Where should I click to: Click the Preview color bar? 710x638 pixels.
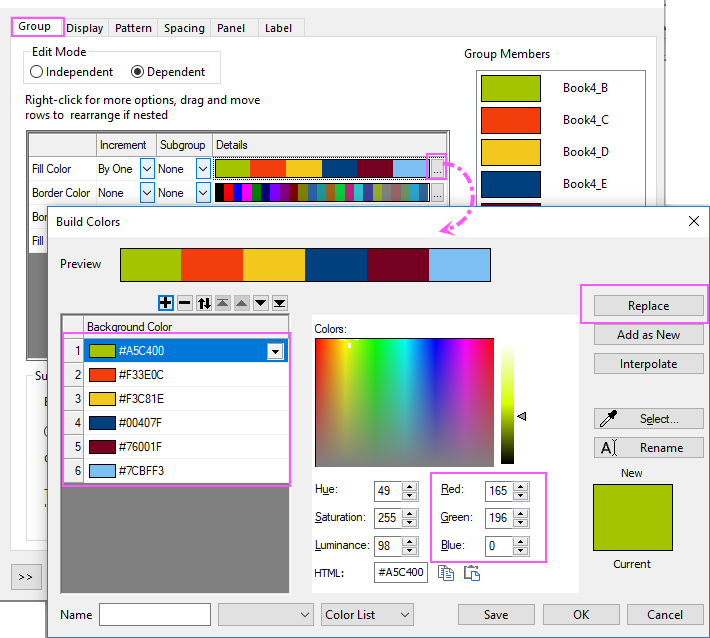point(305,265)
